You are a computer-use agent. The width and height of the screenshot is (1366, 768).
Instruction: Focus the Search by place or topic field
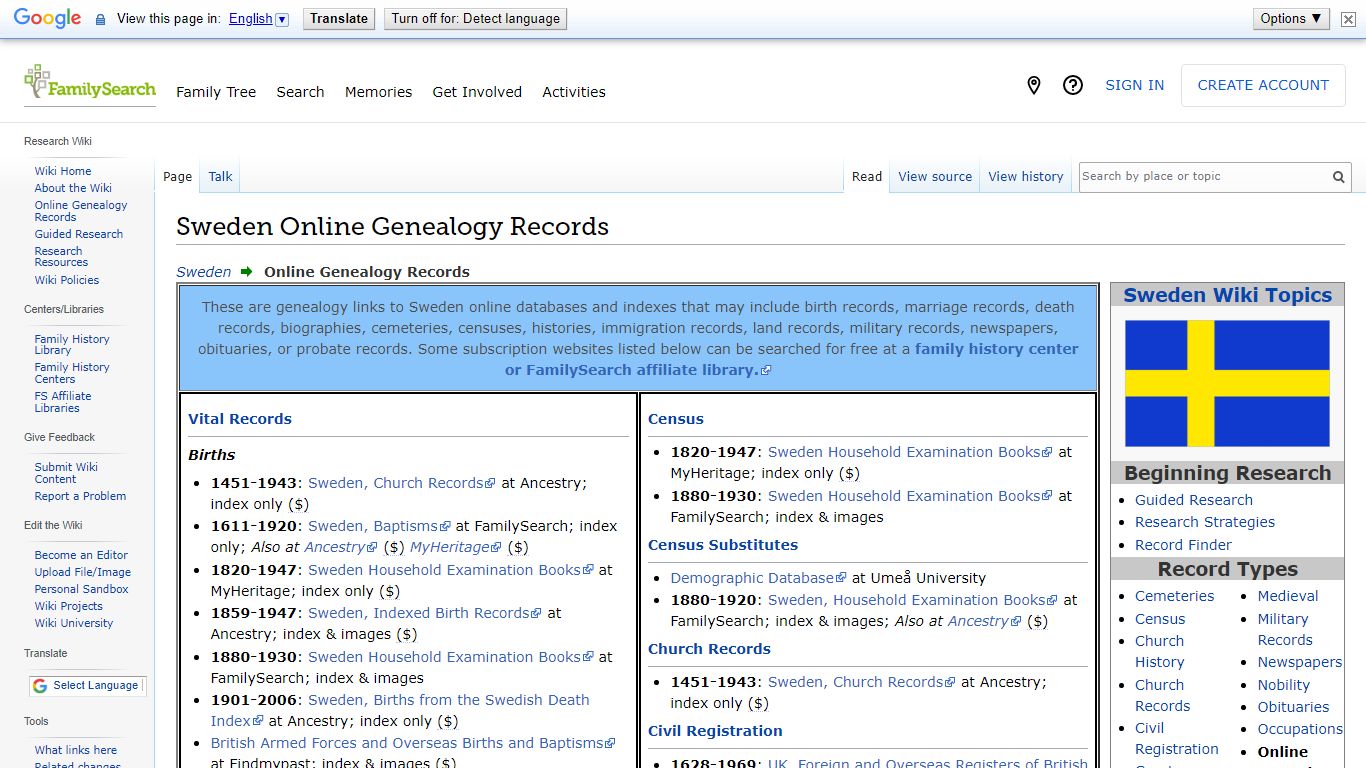(x=1204, y=177)
